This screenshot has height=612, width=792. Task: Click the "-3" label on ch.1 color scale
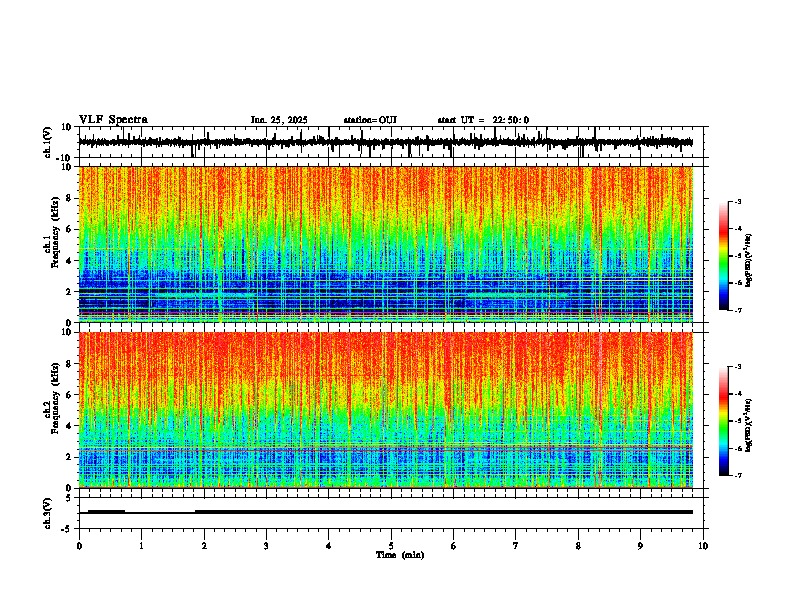coord(737,202)
